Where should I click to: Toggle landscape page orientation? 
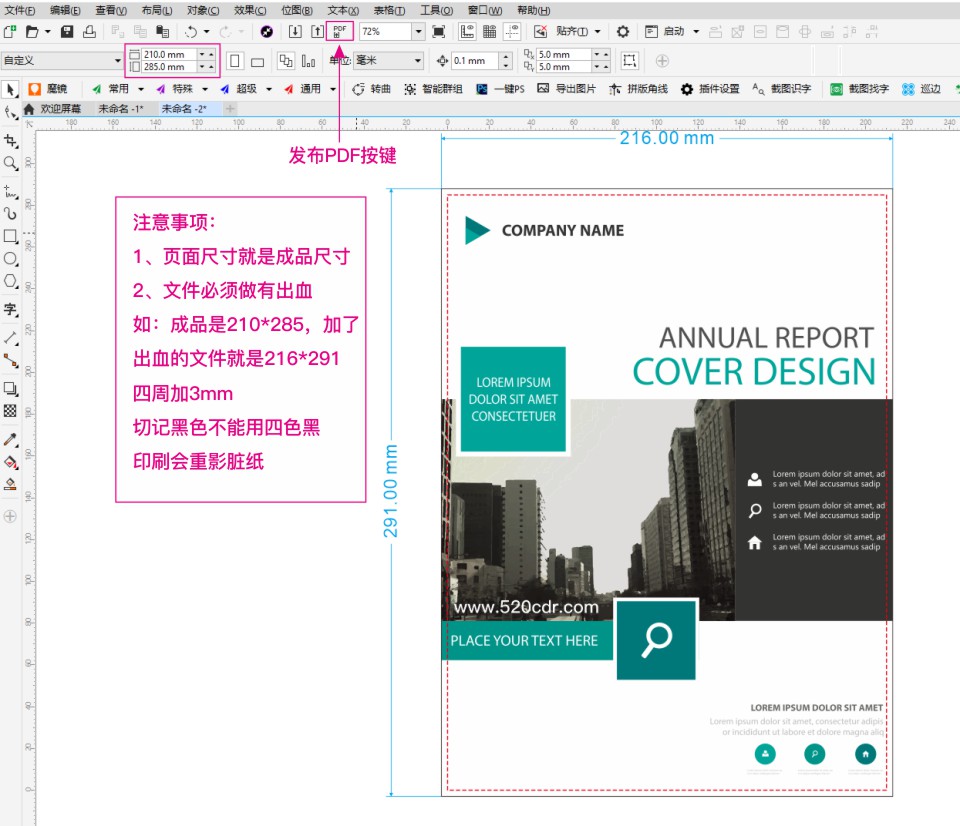(x=258, y=61)
